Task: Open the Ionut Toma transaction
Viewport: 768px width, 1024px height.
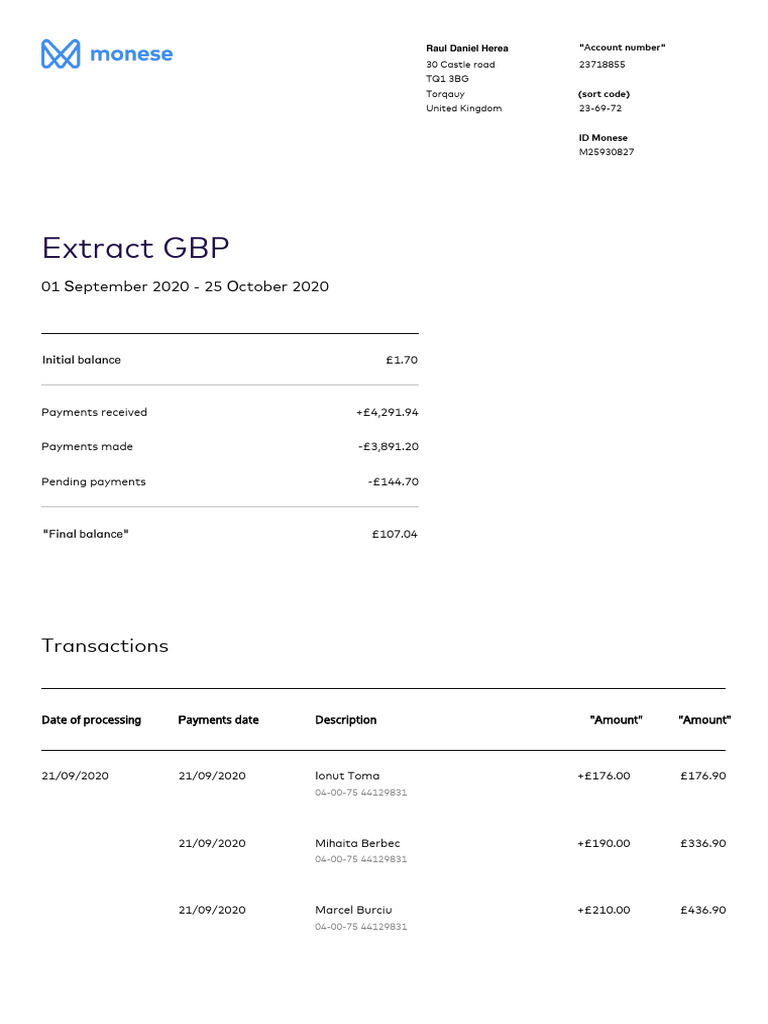Action: click(347, 776)
